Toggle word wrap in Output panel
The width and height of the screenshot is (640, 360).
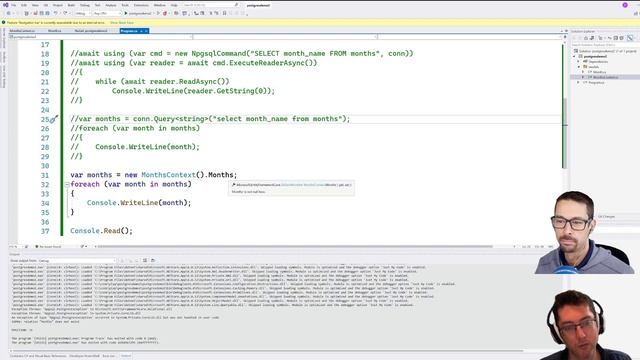pyautogui.click(x=153, y=260)
